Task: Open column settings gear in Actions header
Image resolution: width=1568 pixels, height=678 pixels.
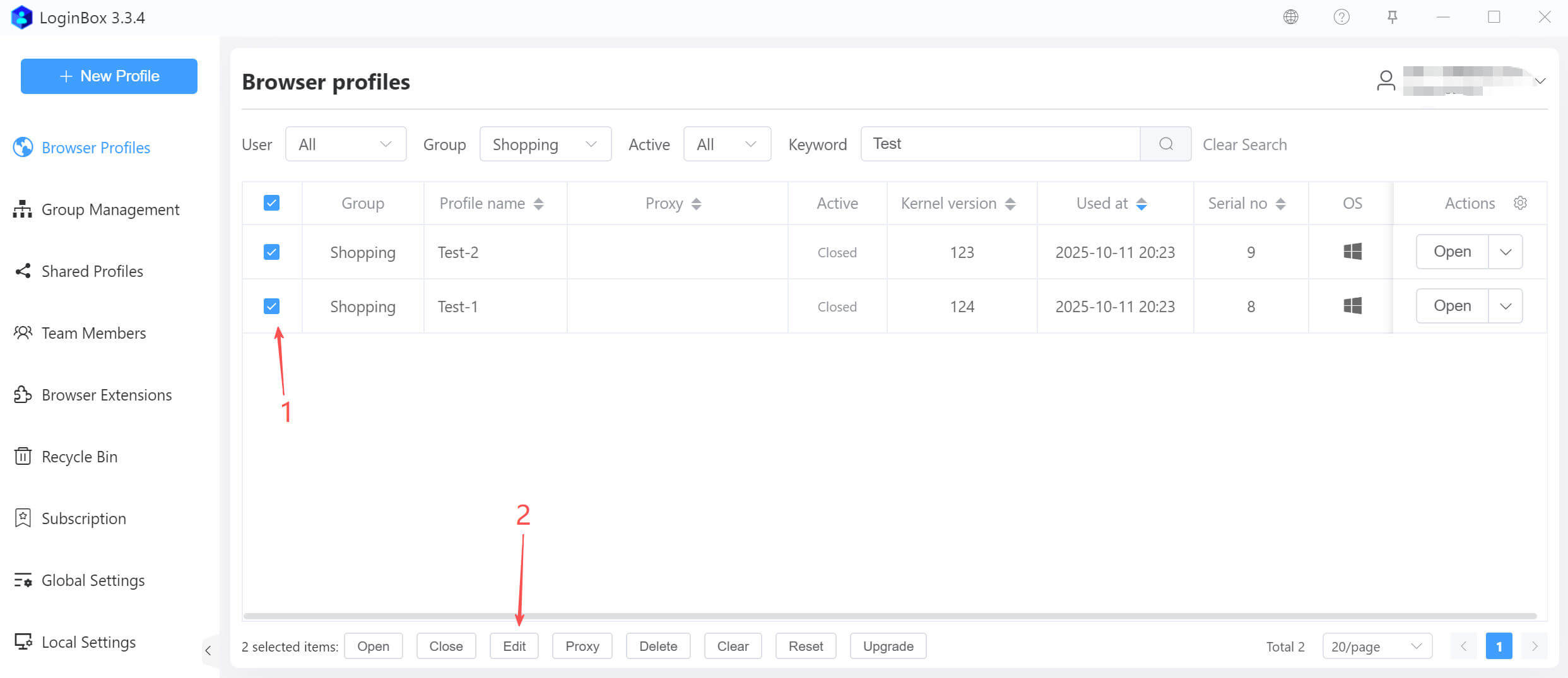Action: (x=1520, y=203)
